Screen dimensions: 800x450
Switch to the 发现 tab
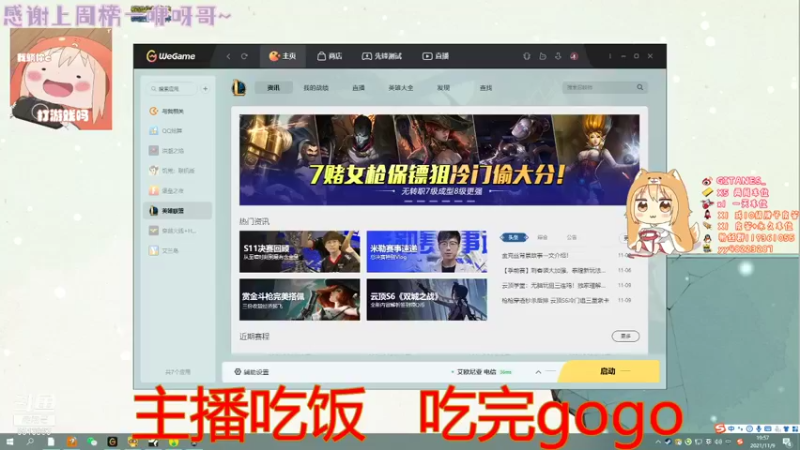pos(443,88)
